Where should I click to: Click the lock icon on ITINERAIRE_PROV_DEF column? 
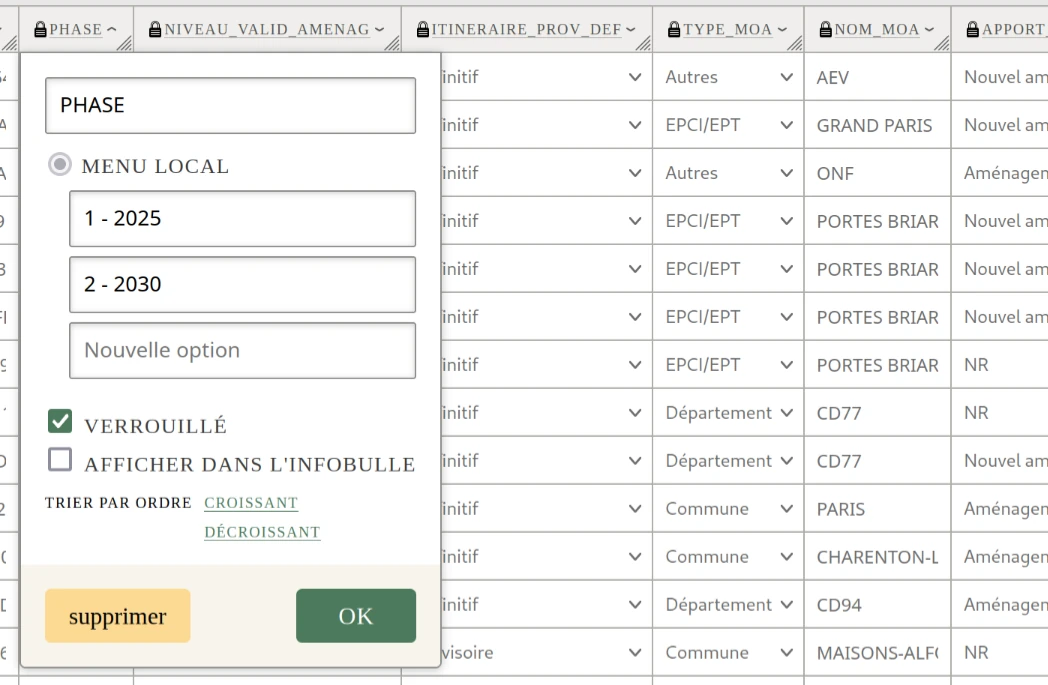[423, 30]
